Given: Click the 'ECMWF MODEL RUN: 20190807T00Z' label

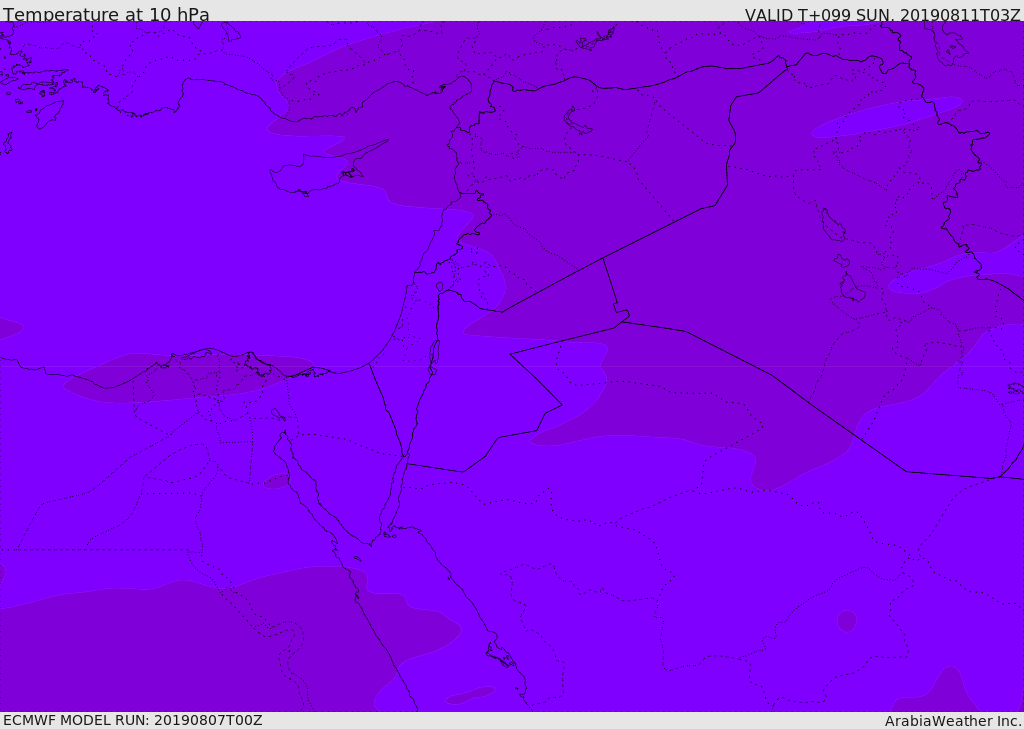Looking at the screenshot, I should (133, 720).
